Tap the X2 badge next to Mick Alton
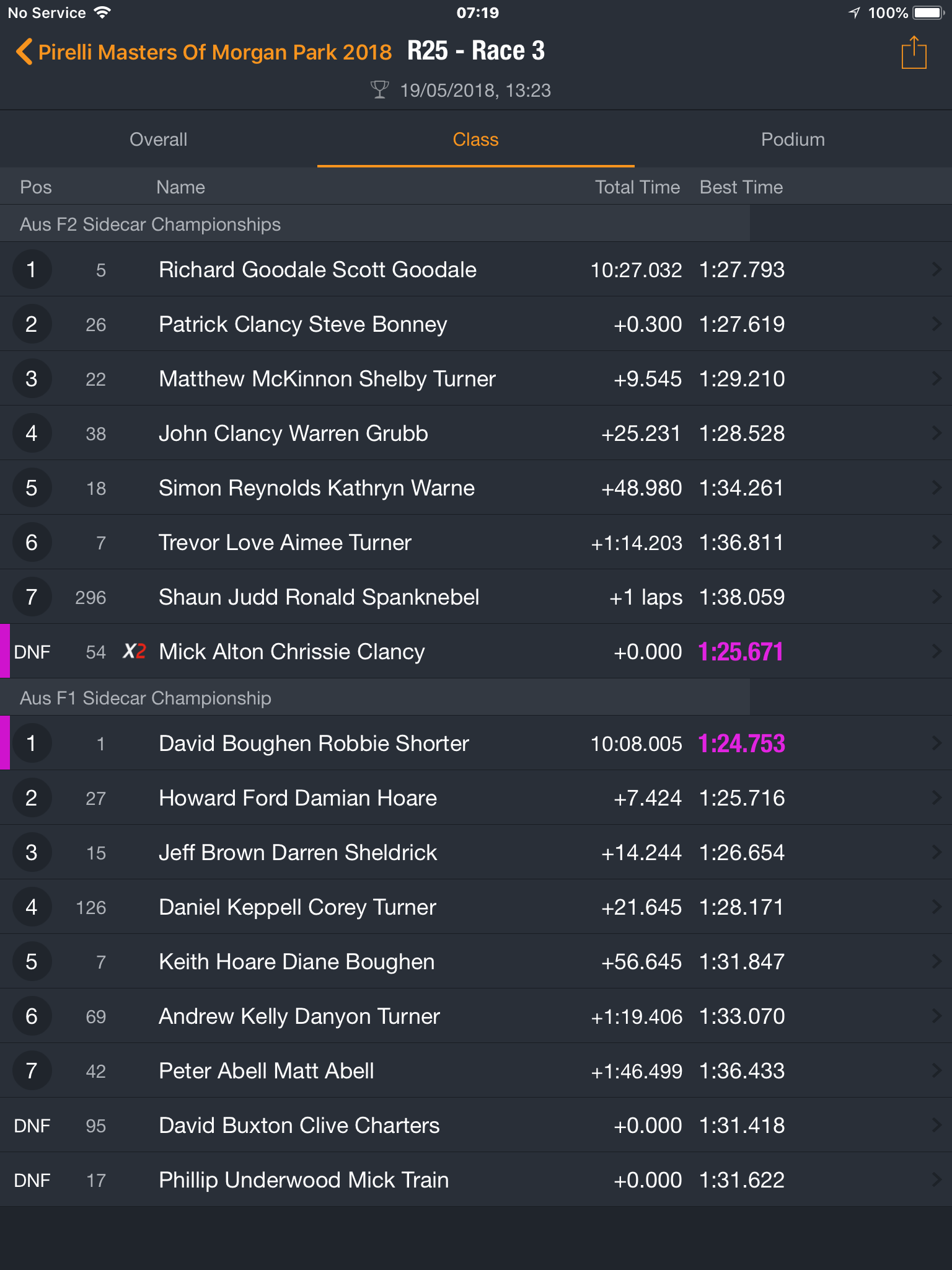This screenshot has width=952, height=1270. [134, 651]
